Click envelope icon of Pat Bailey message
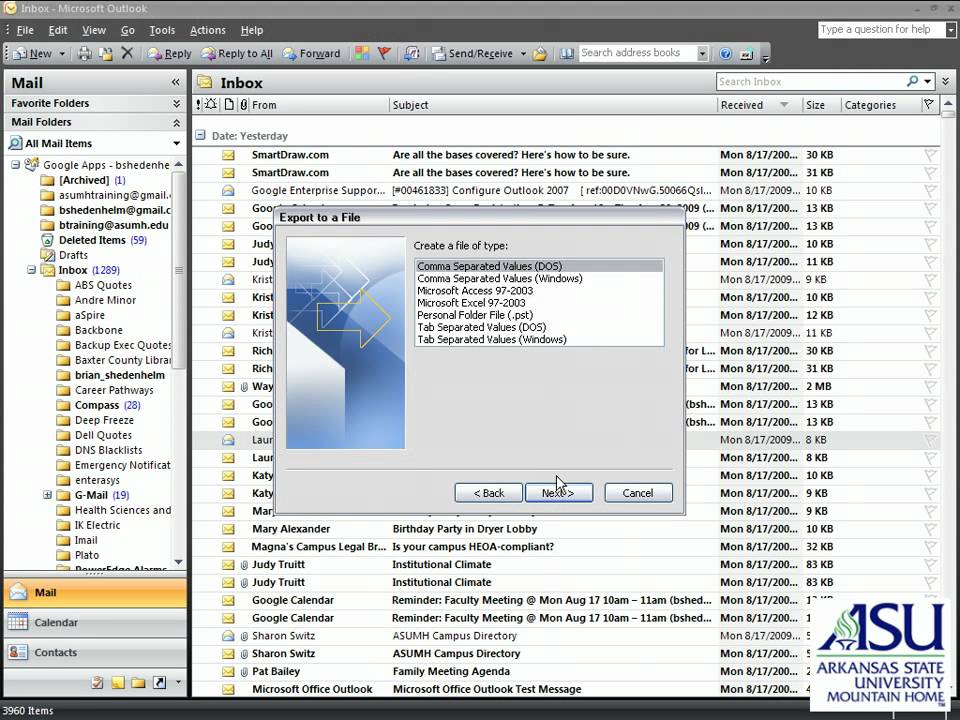This screenshot has width=960, height=720. (x=228, y=672)
